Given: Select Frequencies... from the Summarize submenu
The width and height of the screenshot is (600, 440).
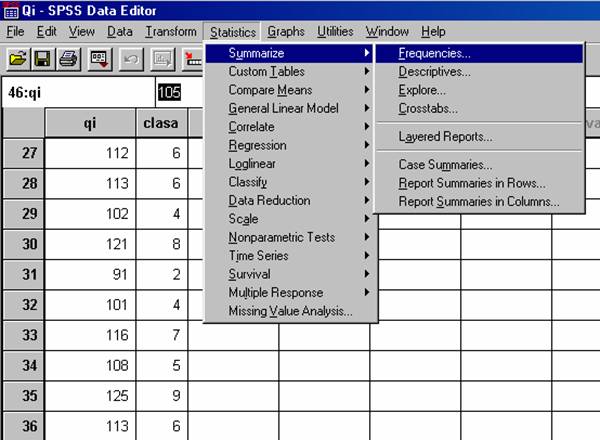Looking at the screenshot, I should point(434,52).
